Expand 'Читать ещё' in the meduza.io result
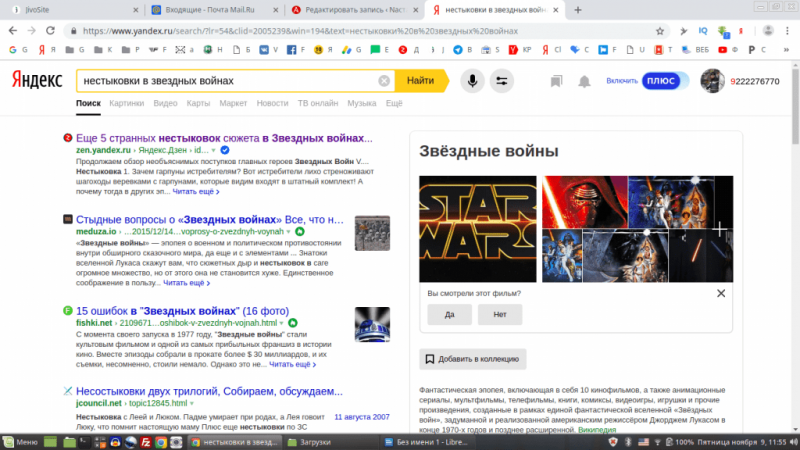Viewport: 800px width, 450px height. (x=187, y=283)
